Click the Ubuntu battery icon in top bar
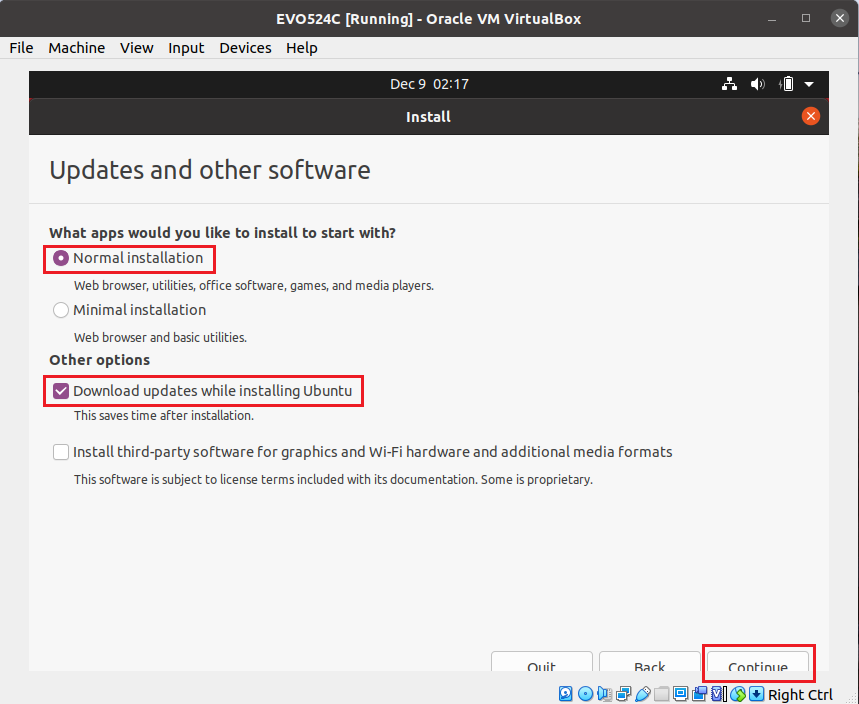 point(786,84)
